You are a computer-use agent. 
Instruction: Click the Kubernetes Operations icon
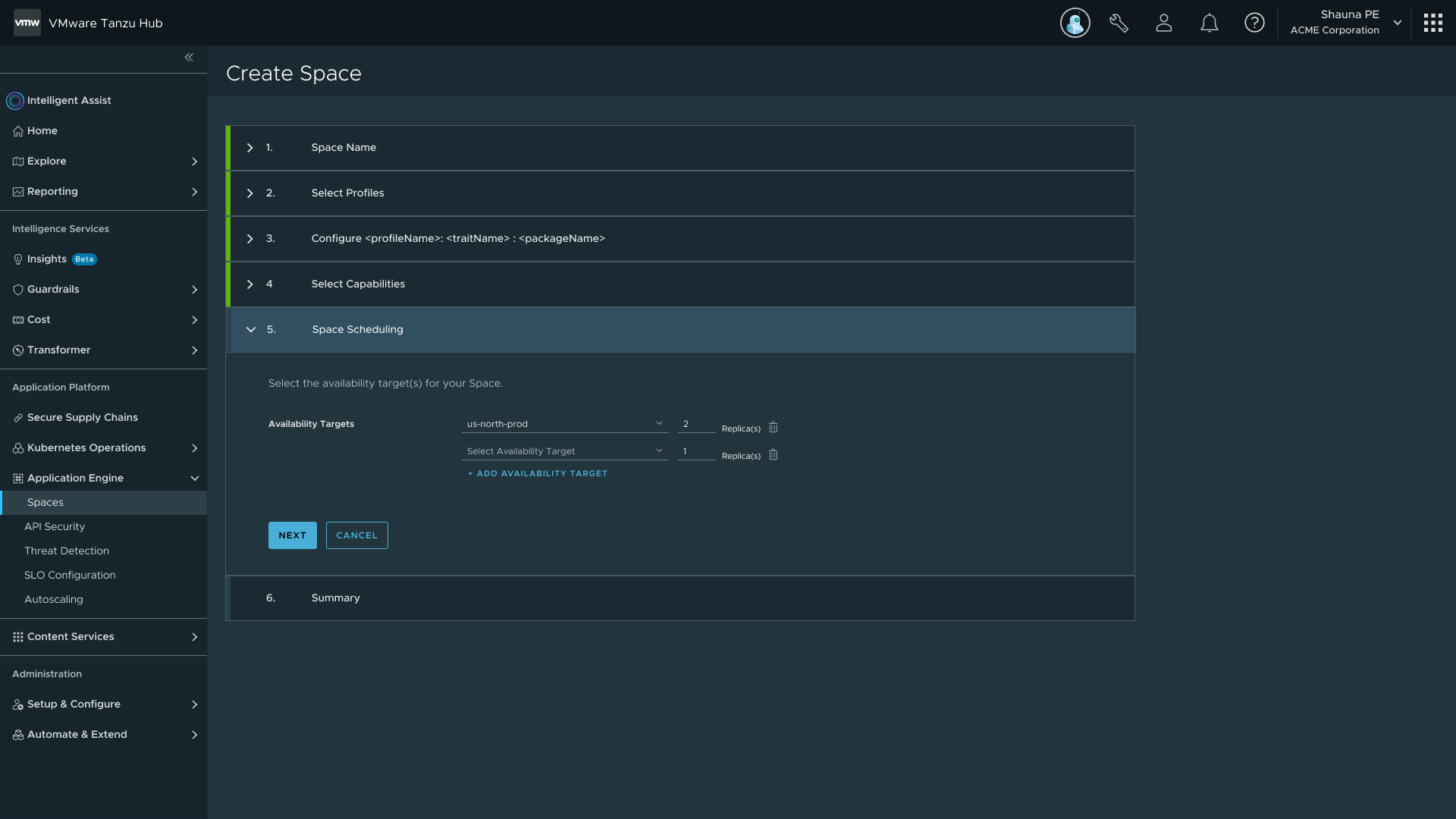click(x=18, y=448)
